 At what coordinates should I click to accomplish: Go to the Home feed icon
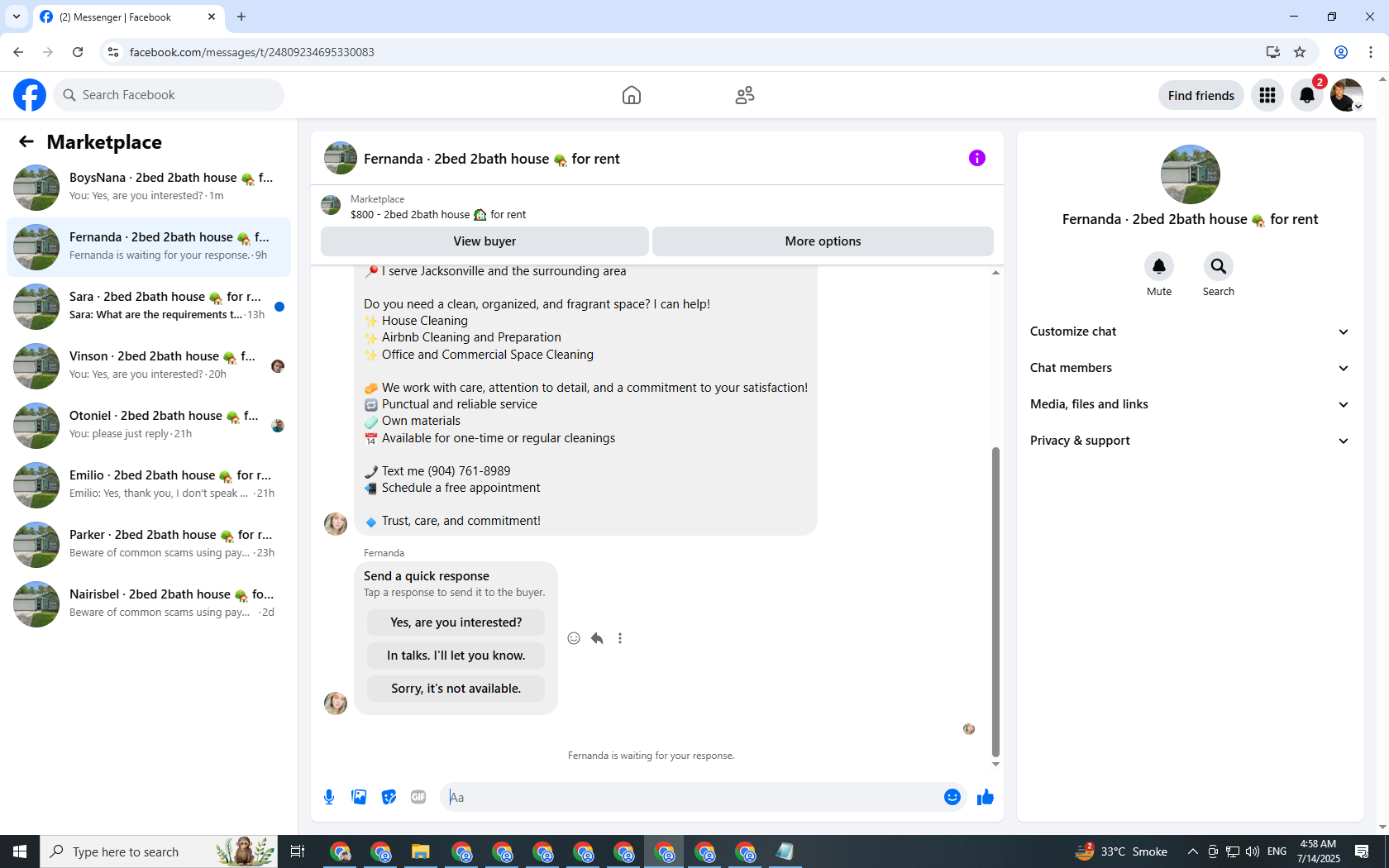click(x=632, y=95)
